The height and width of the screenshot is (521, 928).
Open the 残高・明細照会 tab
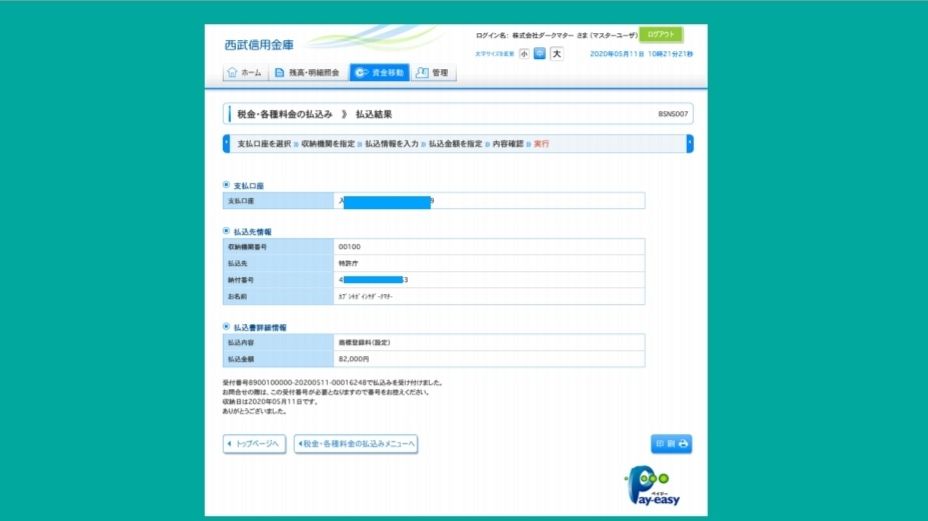308,73
